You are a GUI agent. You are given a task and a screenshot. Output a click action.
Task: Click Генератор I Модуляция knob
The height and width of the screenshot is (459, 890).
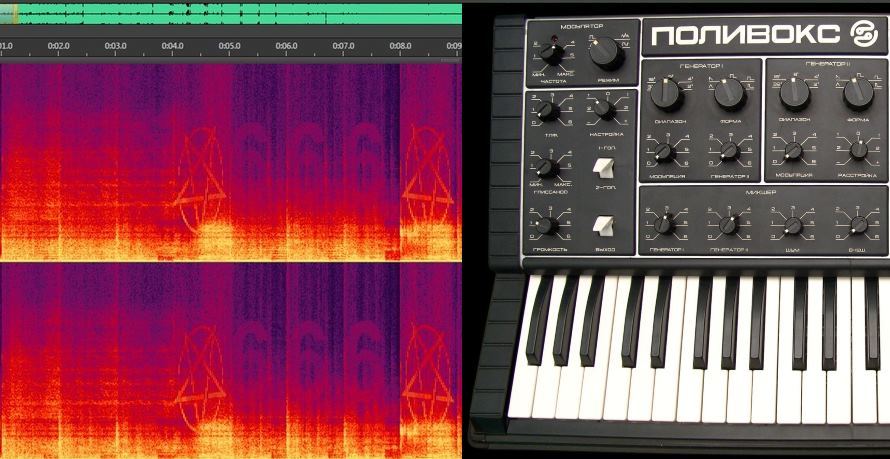point(665,152)
